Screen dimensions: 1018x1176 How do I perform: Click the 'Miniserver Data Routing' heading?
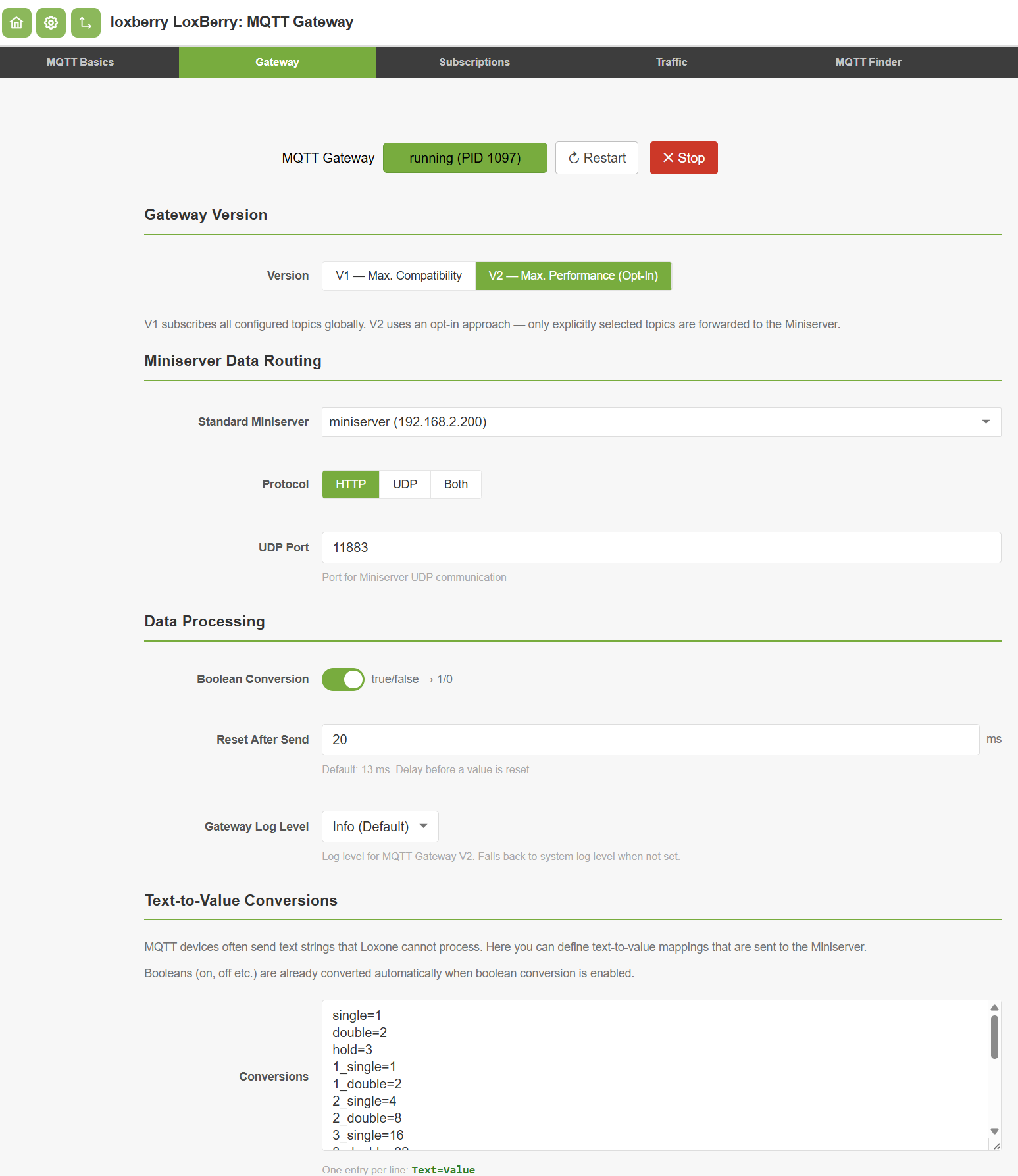click(x=233, y=361)
